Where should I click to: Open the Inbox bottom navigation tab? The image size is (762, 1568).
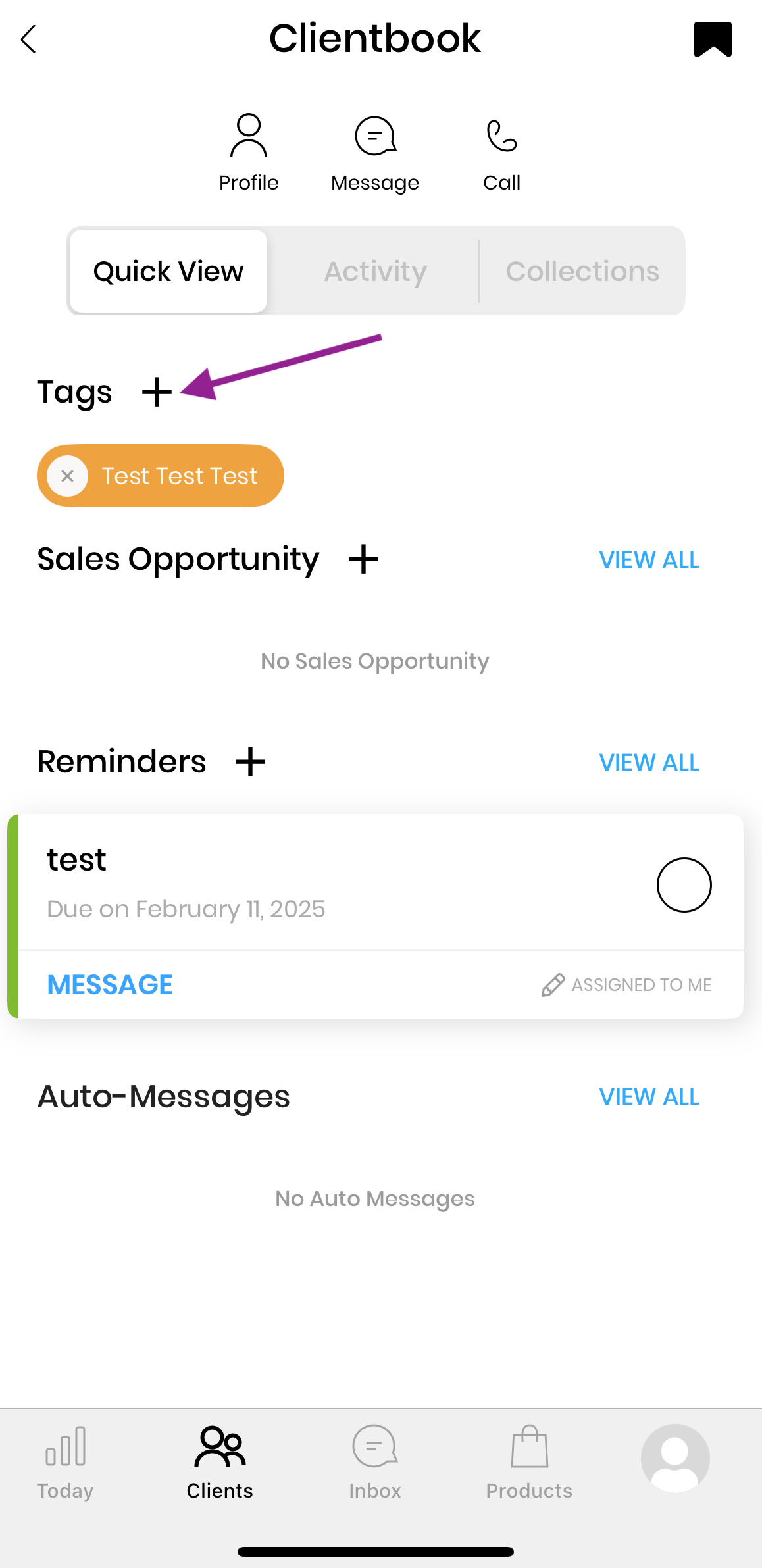pos(375,1457)
